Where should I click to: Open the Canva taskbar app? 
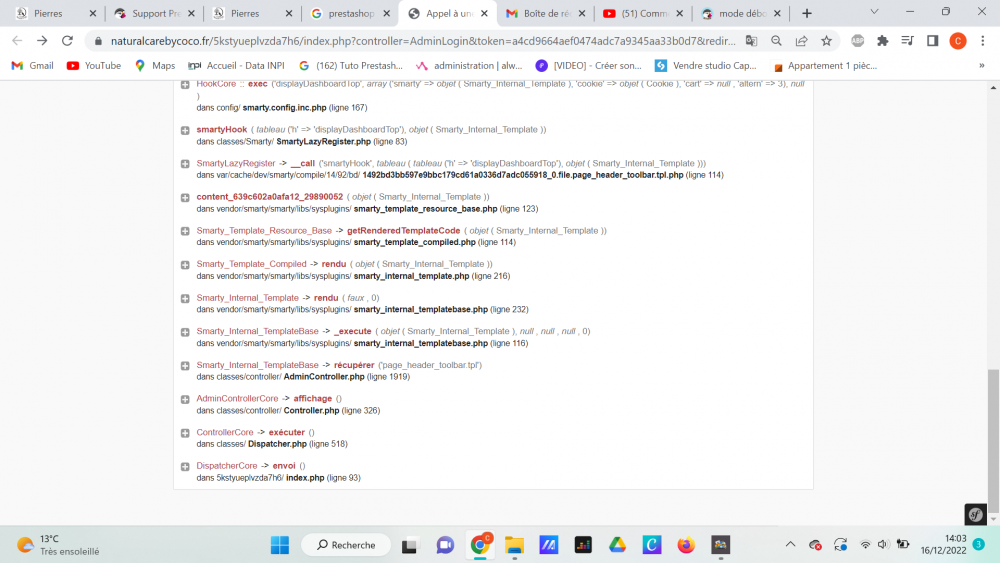[651, 545]
